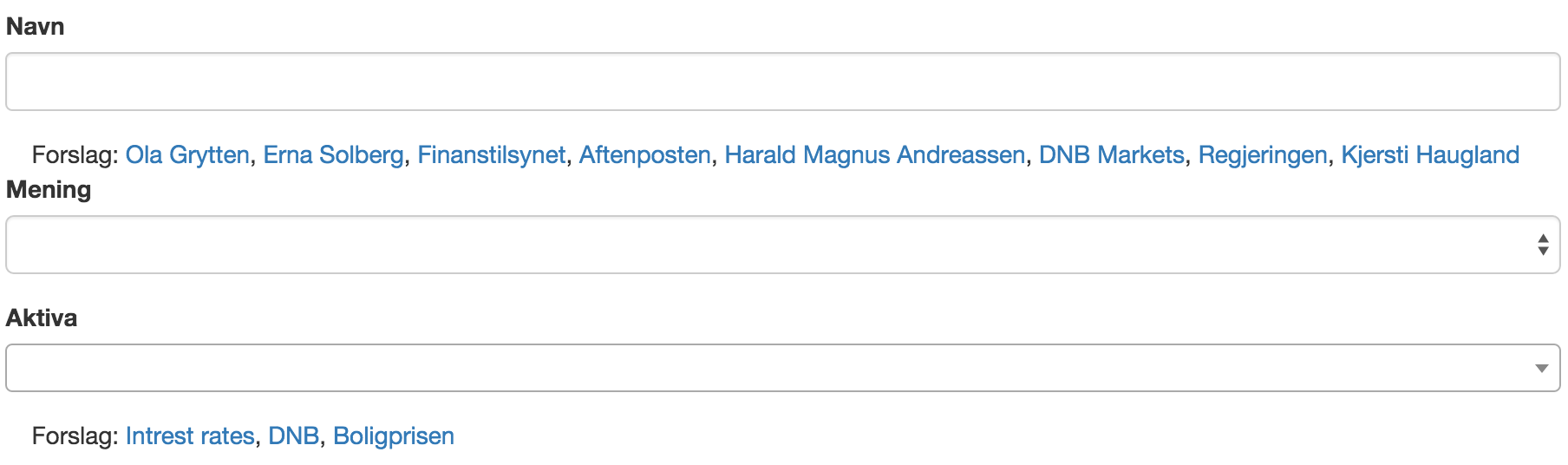Viewport: 1568px width, 465px height.
Task: Click the Aftenposten suggestion link
Action: [x=644, y=155]
